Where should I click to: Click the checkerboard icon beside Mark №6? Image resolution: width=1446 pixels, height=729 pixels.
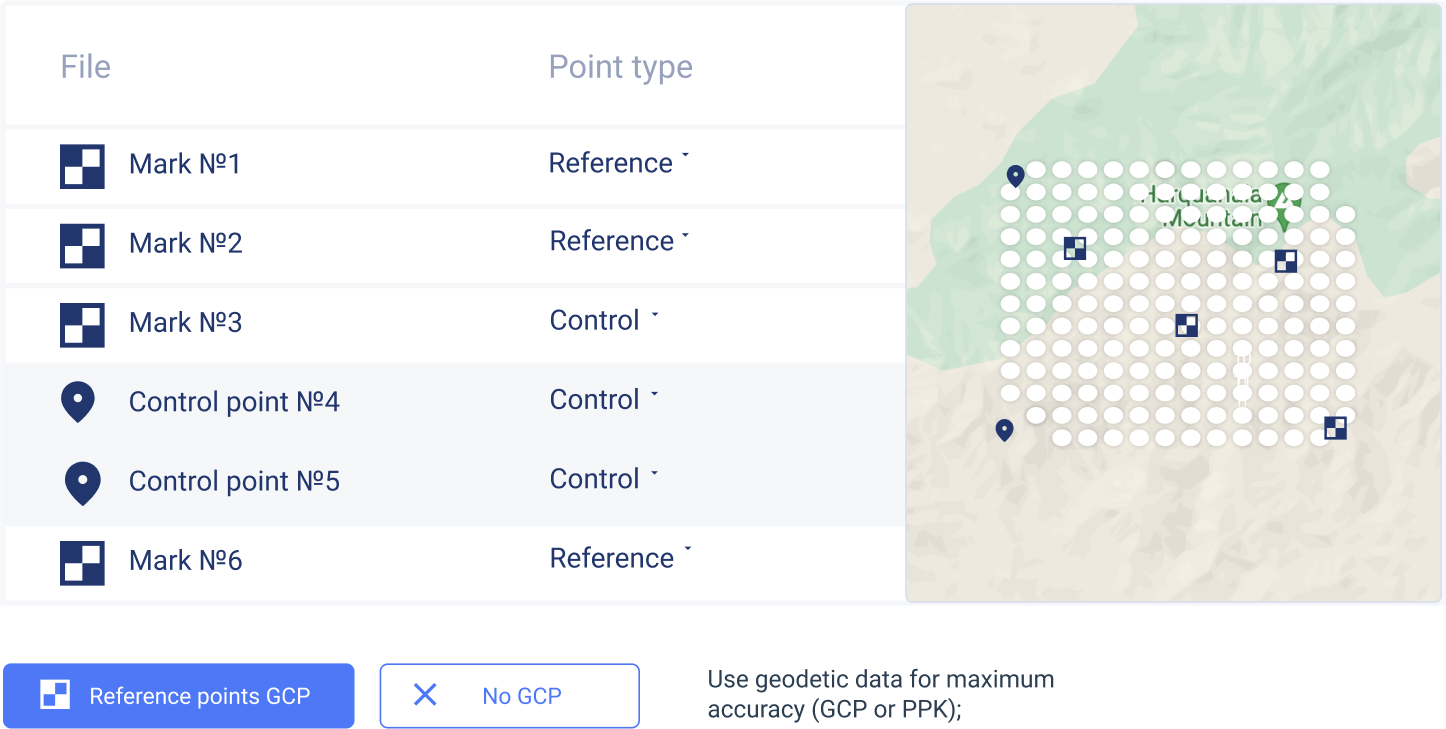click(x=82, y=563)
